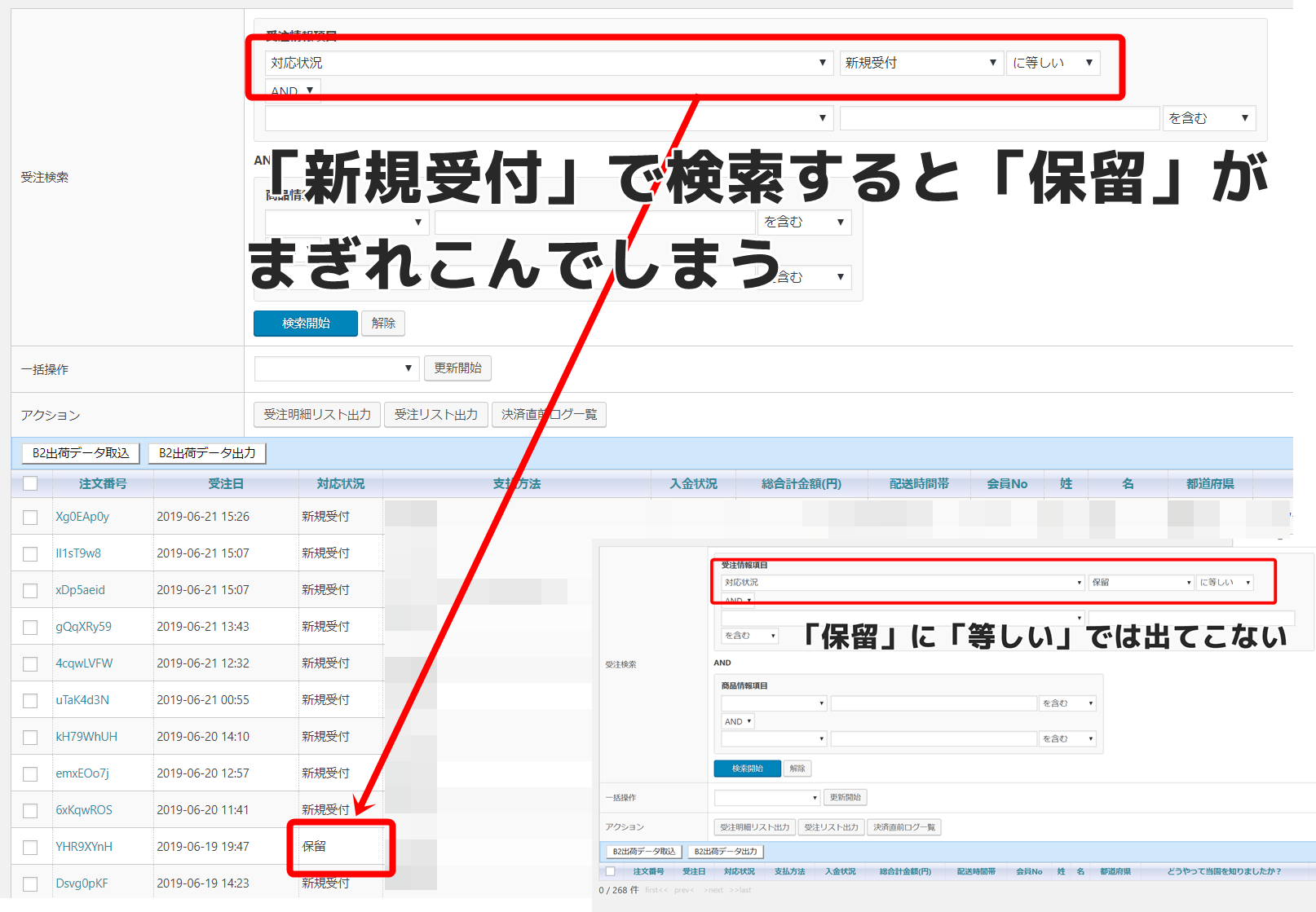Open order link xDp5aeid

click(x=80, y=590)
